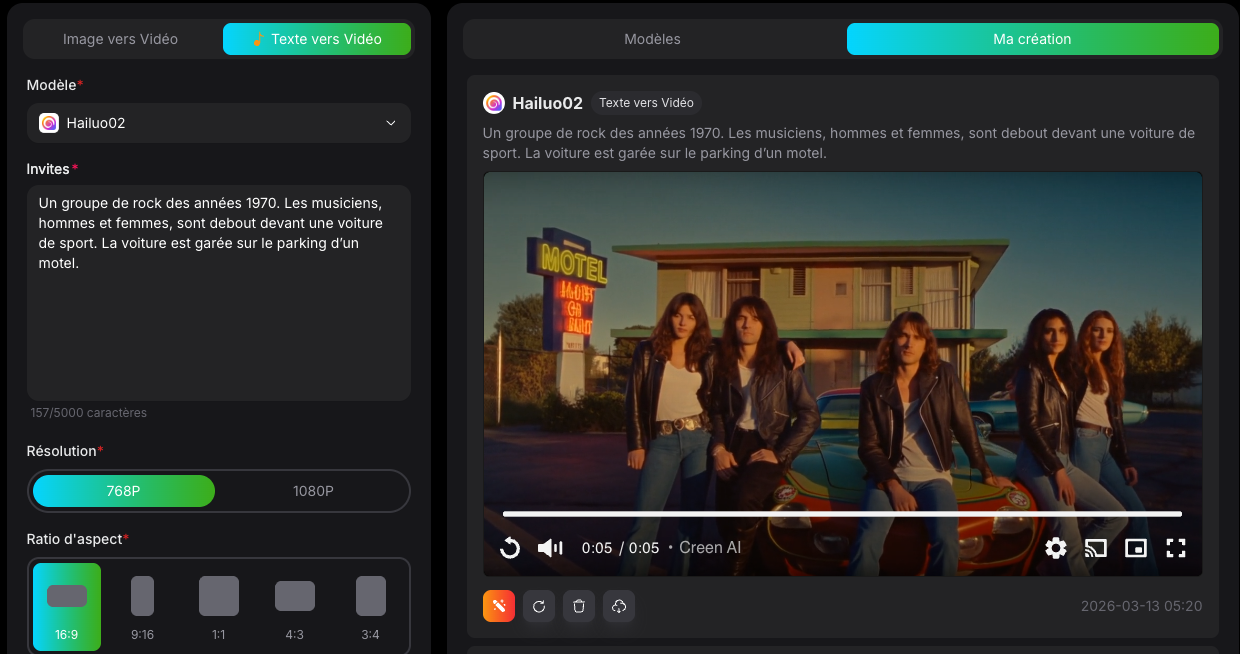1240x654 pixels.
Task: Choose the 1:1 aspect ratio
Action: point(219,606)
